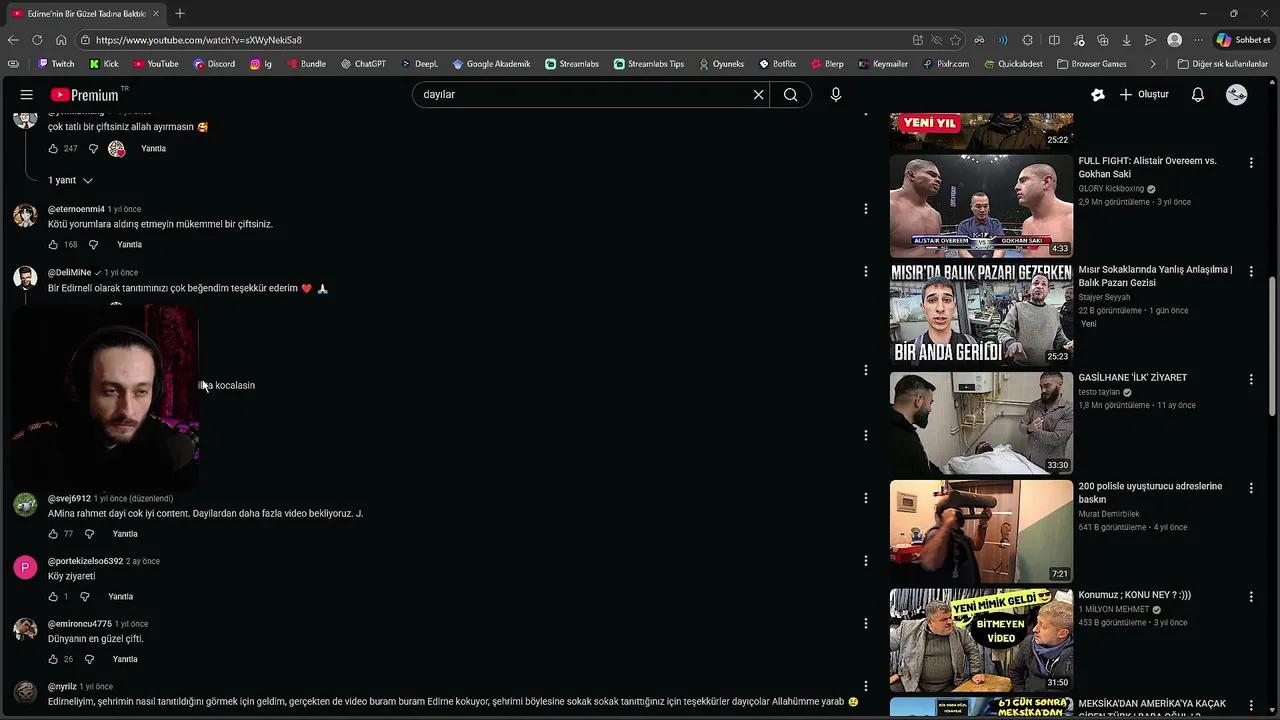Open the Streamlabs Tips bookmark
The height and width of the screenshot is (720, 1280).
tap(649, 64)
